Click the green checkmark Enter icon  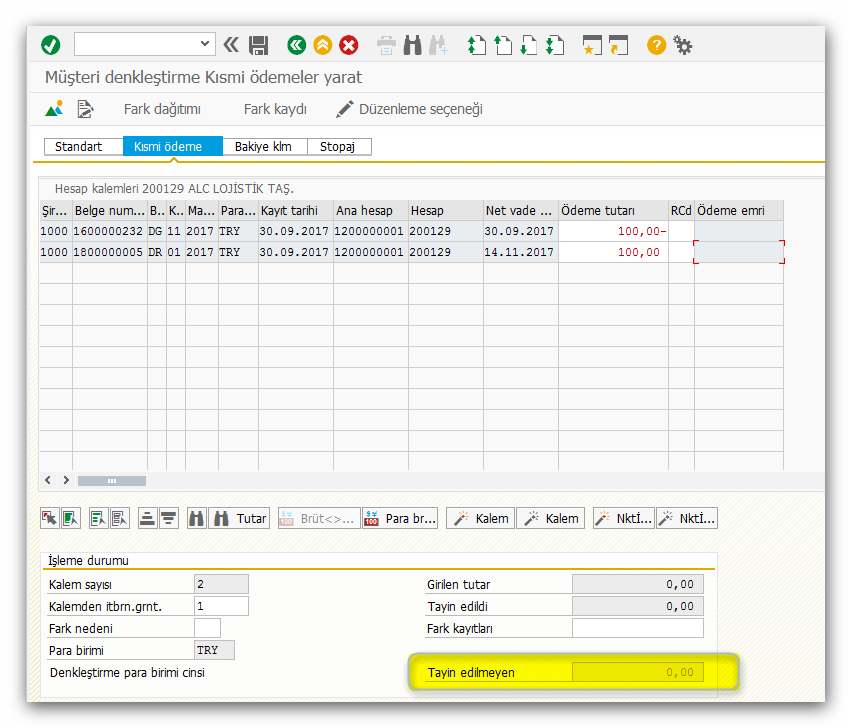click(x=50, y=45)
